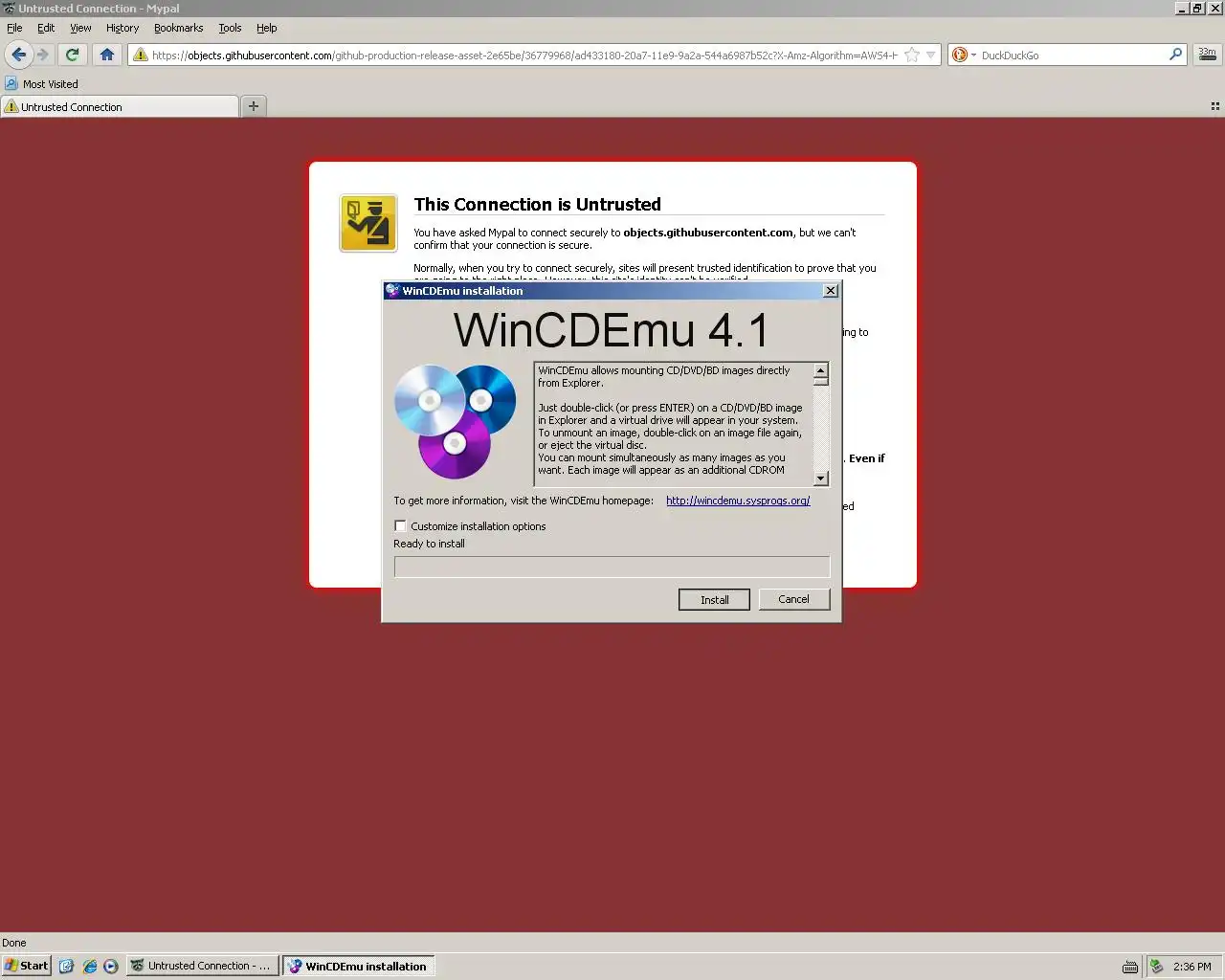Launch Internet Explorer from quick launch

coord(89,966)
